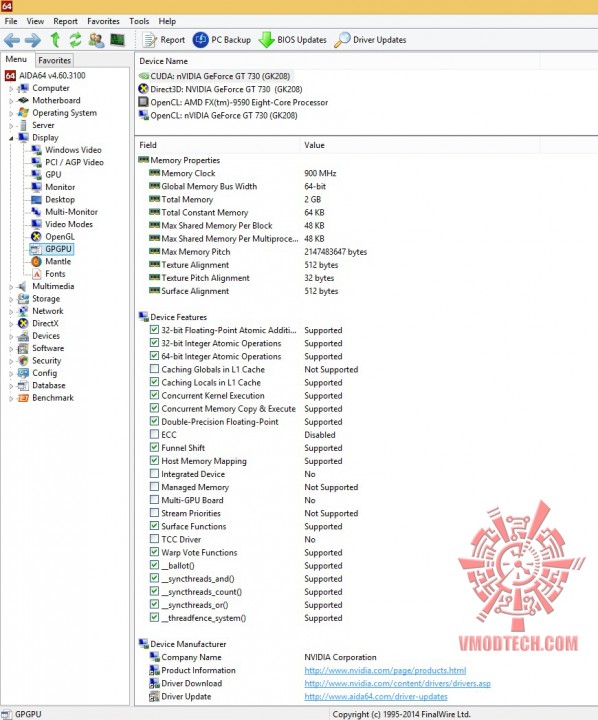Collapse the Display tree node
This screenshot has width=598, height=720.
(x=11, y=138)
